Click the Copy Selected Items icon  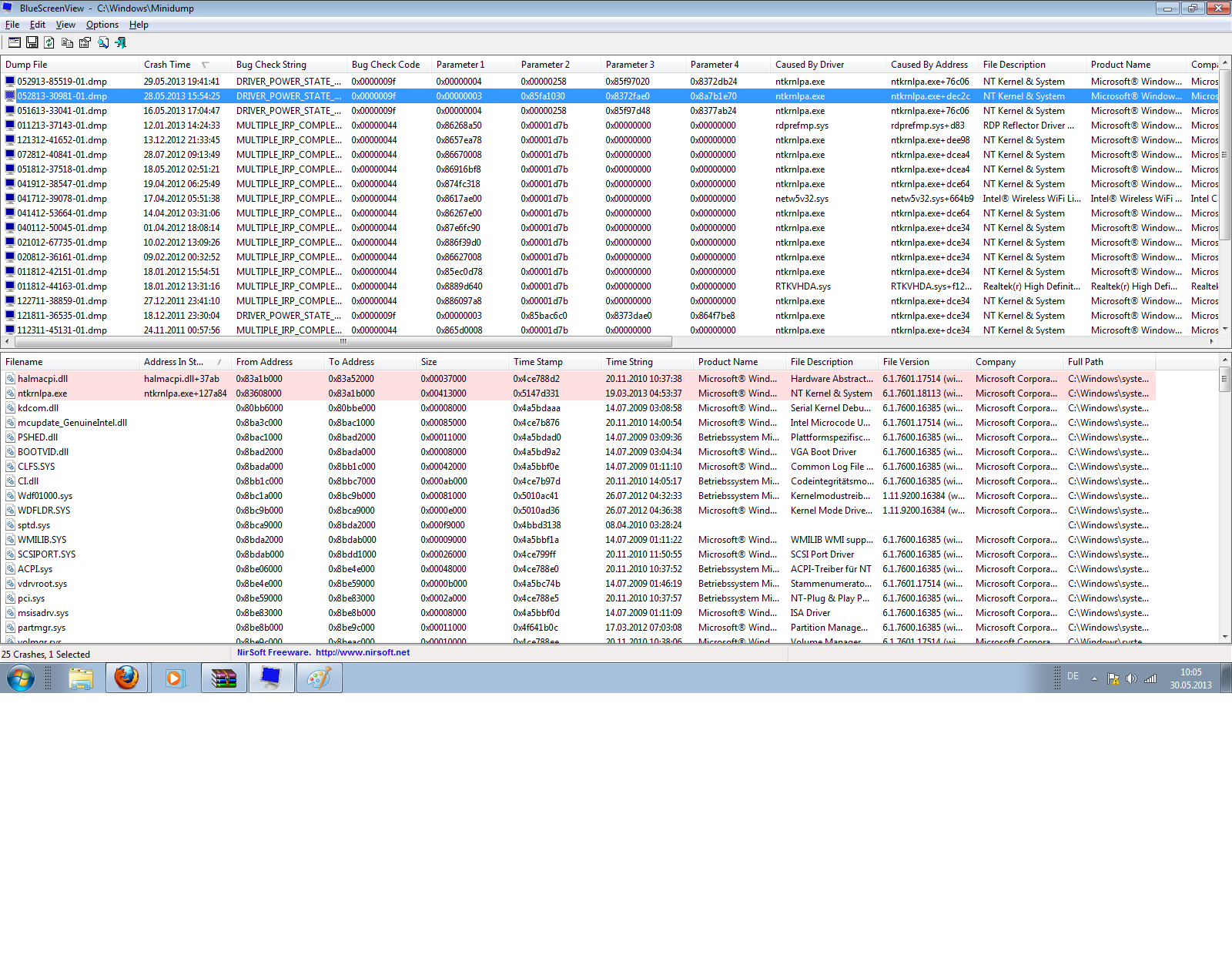(68, 42)
